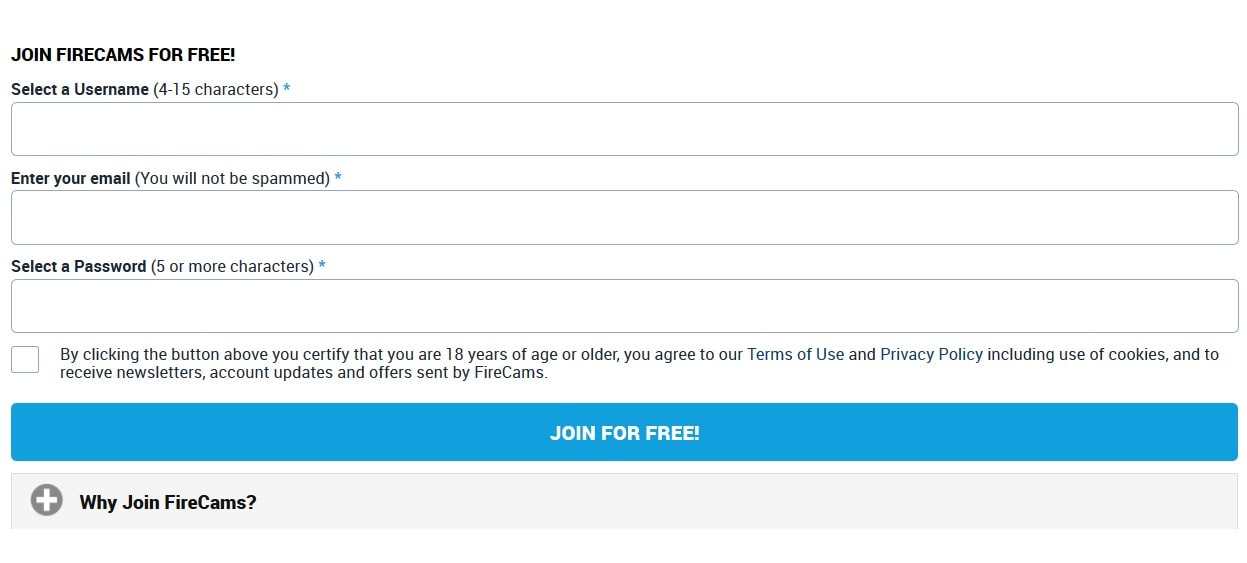Image resolution: width=1247 pixels, height=563 pixels.
Task: Click the blue asterisk after email label
Action: point(338,178)
